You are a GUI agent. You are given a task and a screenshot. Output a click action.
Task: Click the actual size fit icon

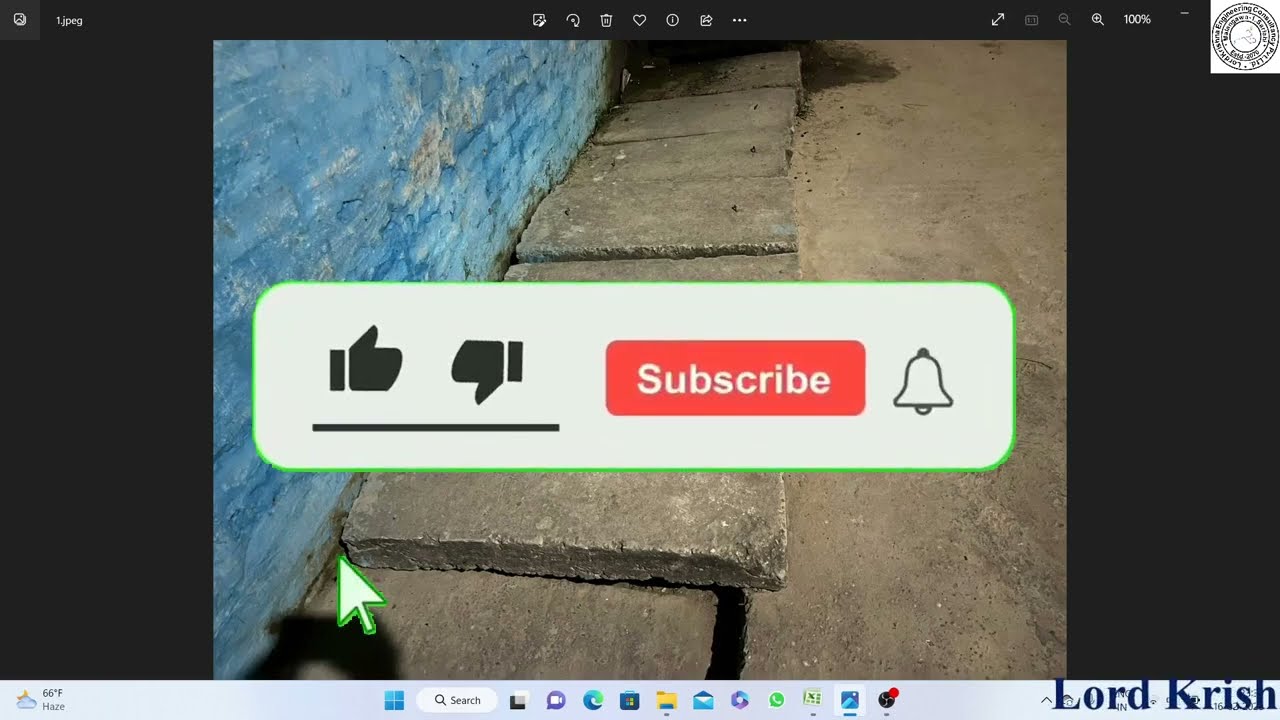coord(1032,20)
